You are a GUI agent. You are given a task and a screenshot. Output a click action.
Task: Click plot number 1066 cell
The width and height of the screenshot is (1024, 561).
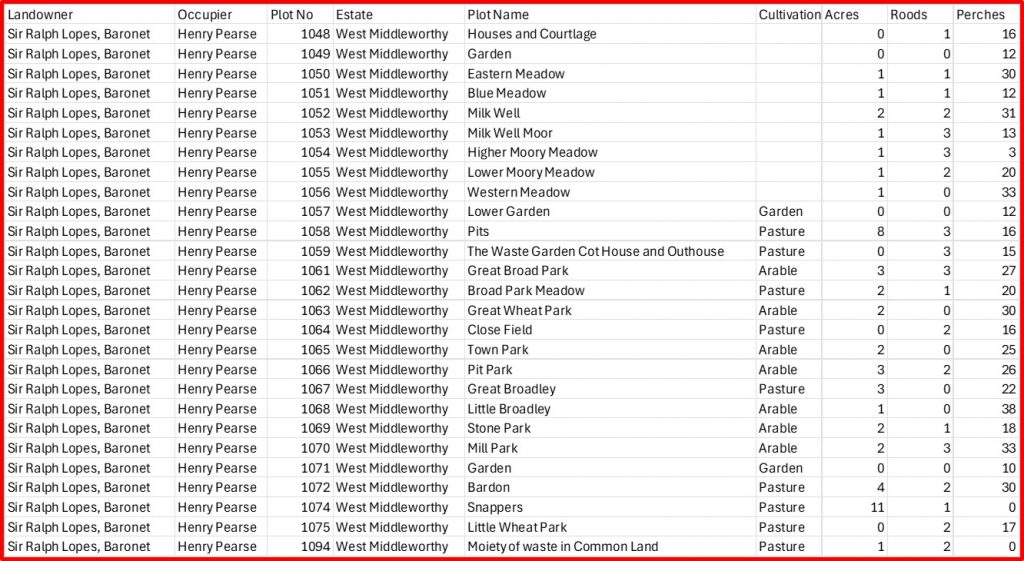(300, 370)
